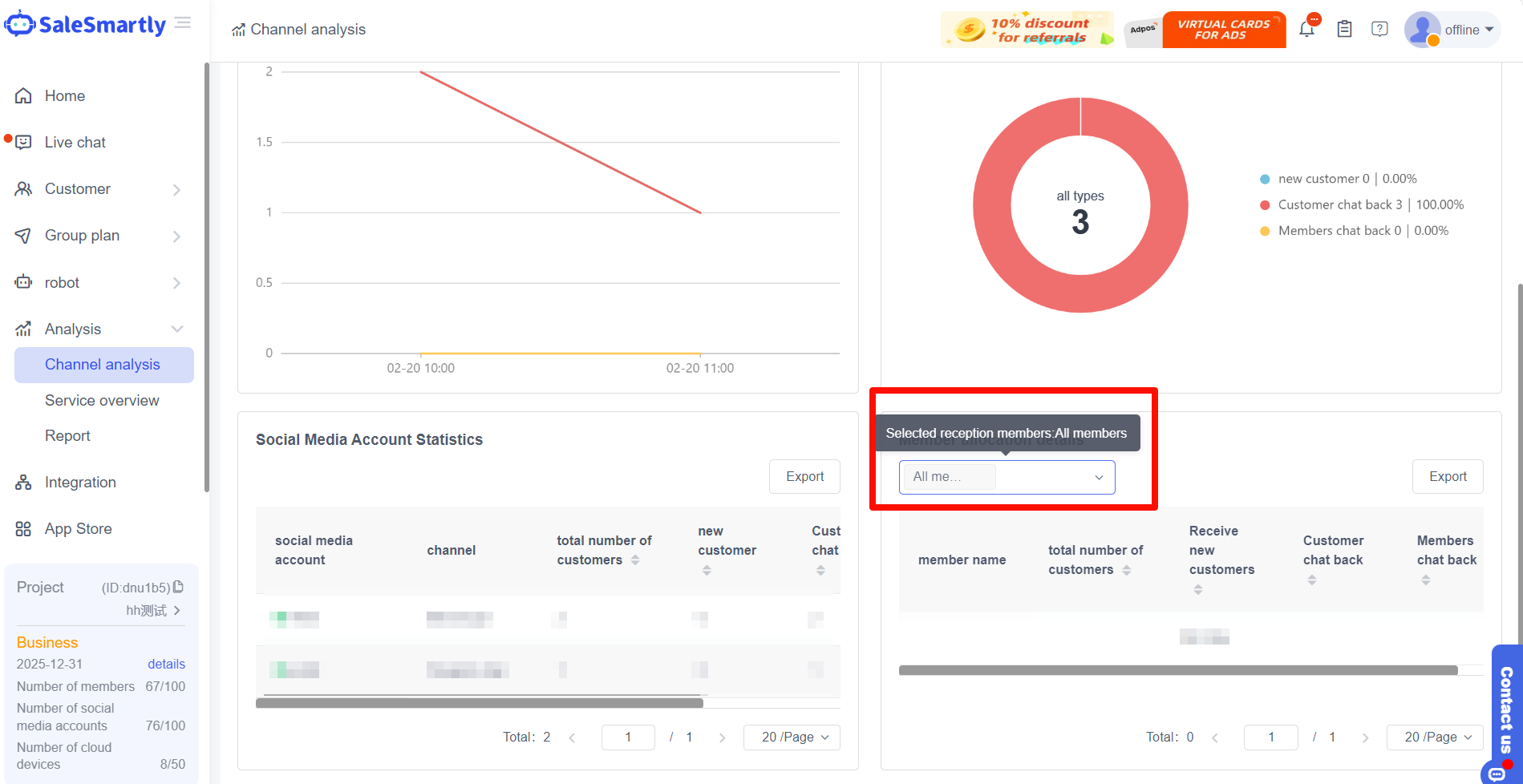This screenshot has width=1523, height=784.
Task: Export Social Media Account Statistics
Action: (x=804, y=477)
